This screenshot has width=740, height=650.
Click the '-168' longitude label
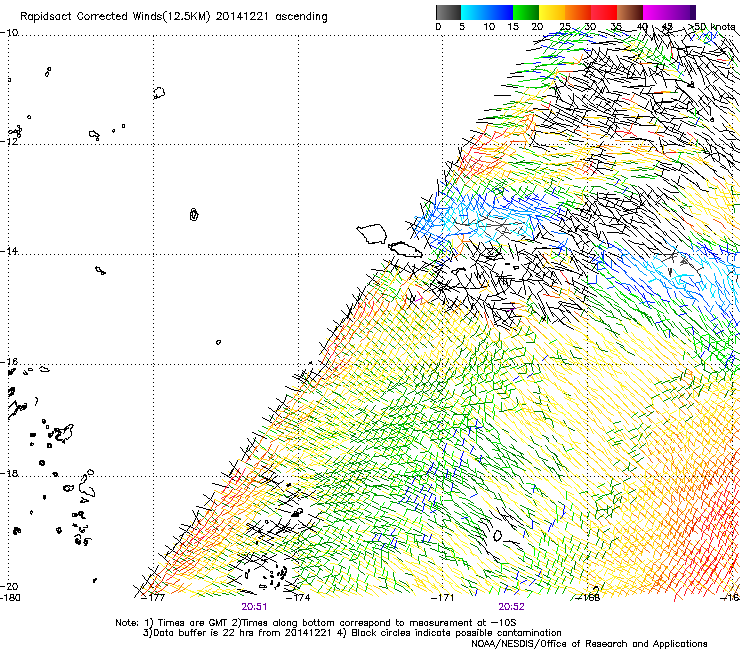click(x=589, y=598)
